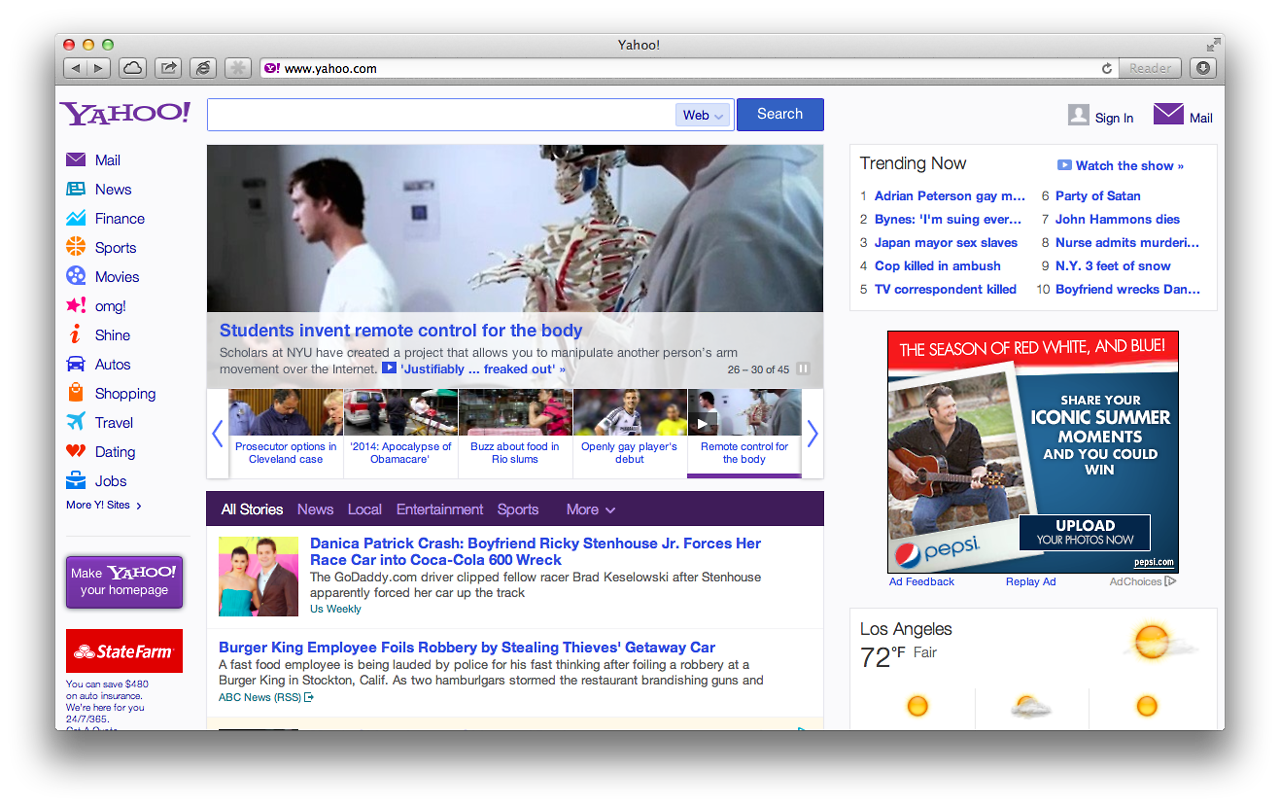The image size is (1280, 807).
Task: Open omg! from the sidebar star icon
Action: 76,305
